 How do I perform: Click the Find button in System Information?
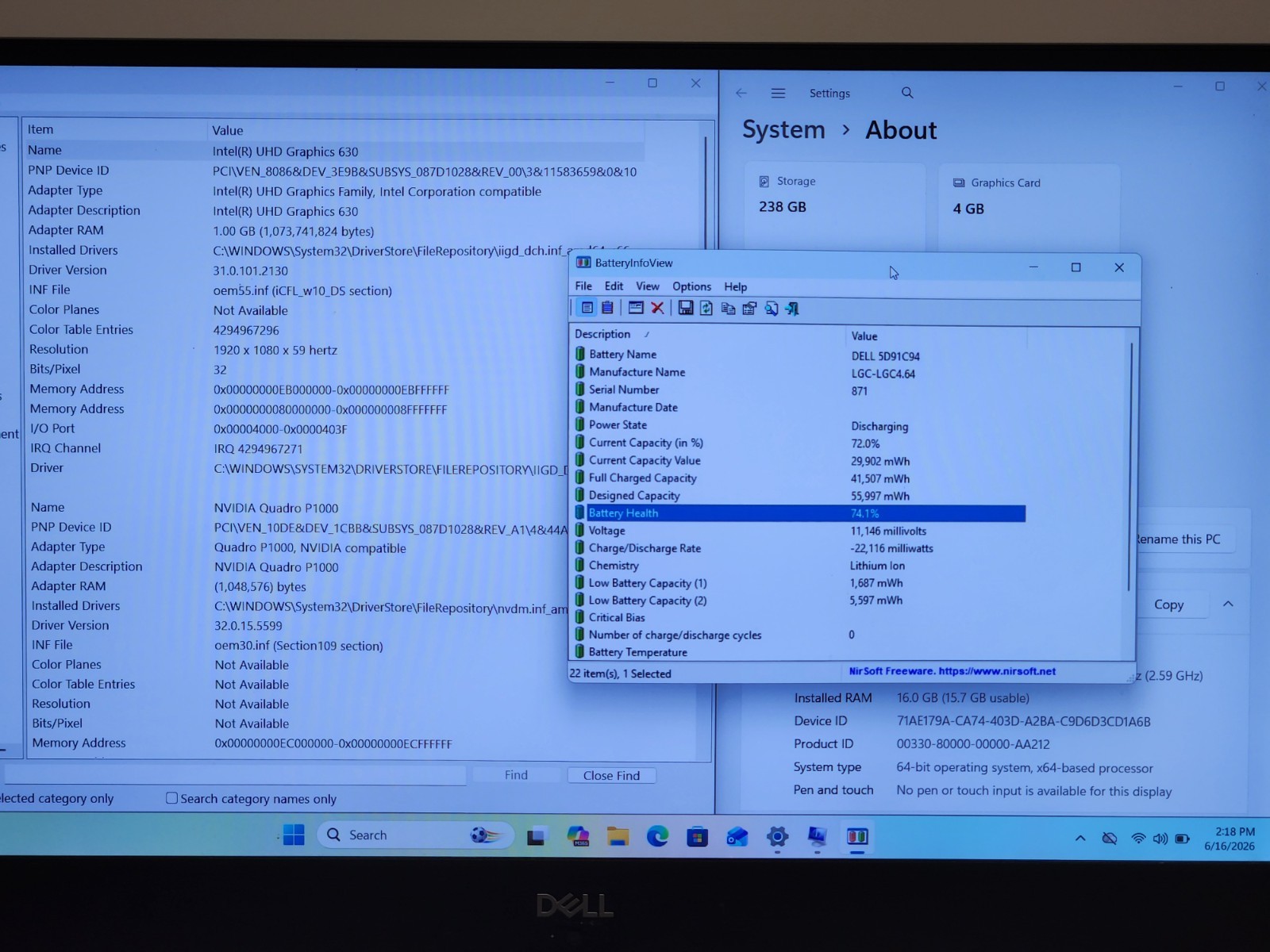point(516,774)
